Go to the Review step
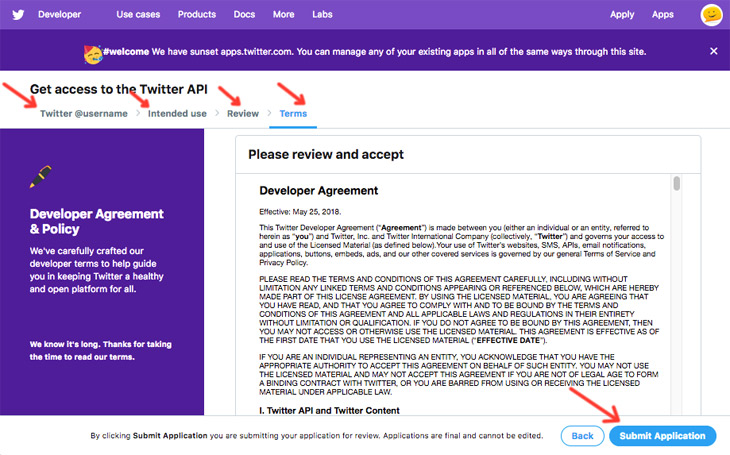 [x=243, y=114]
